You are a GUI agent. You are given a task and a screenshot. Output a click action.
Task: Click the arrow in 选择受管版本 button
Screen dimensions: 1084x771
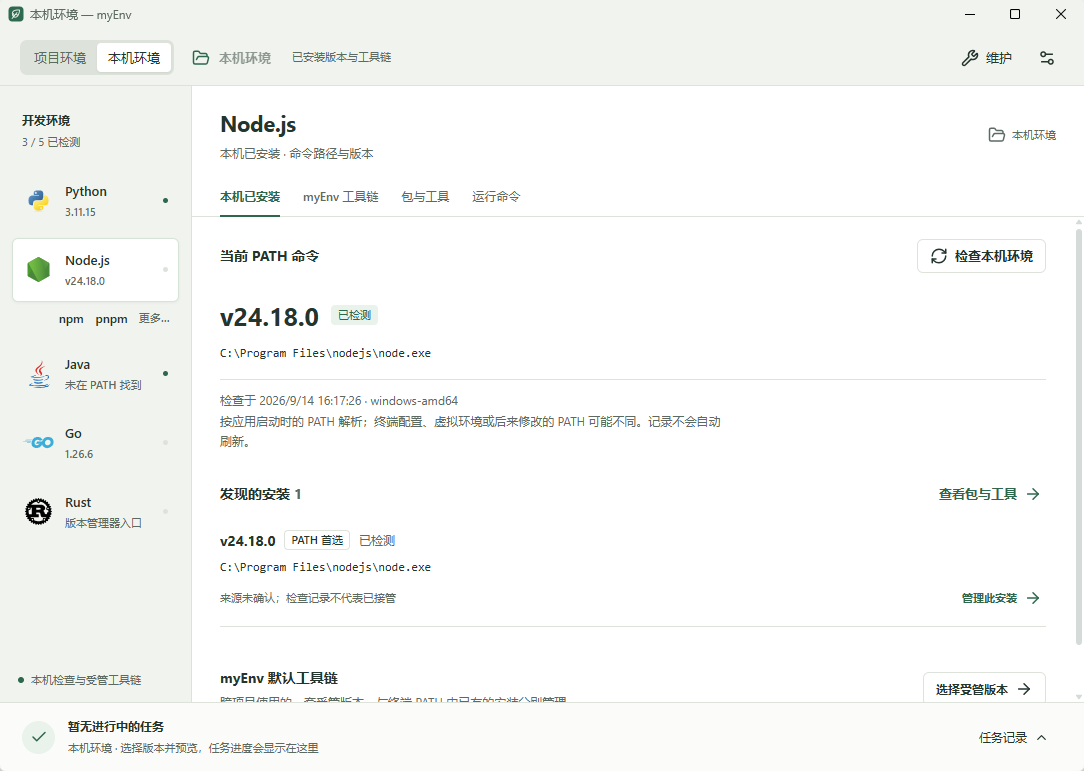[1024, 689]
